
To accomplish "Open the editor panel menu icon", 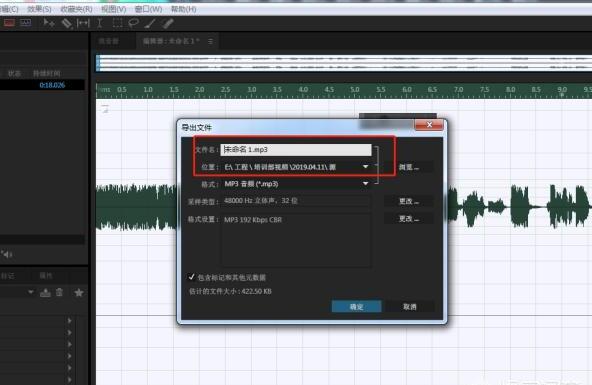I will tap(210, 41).
